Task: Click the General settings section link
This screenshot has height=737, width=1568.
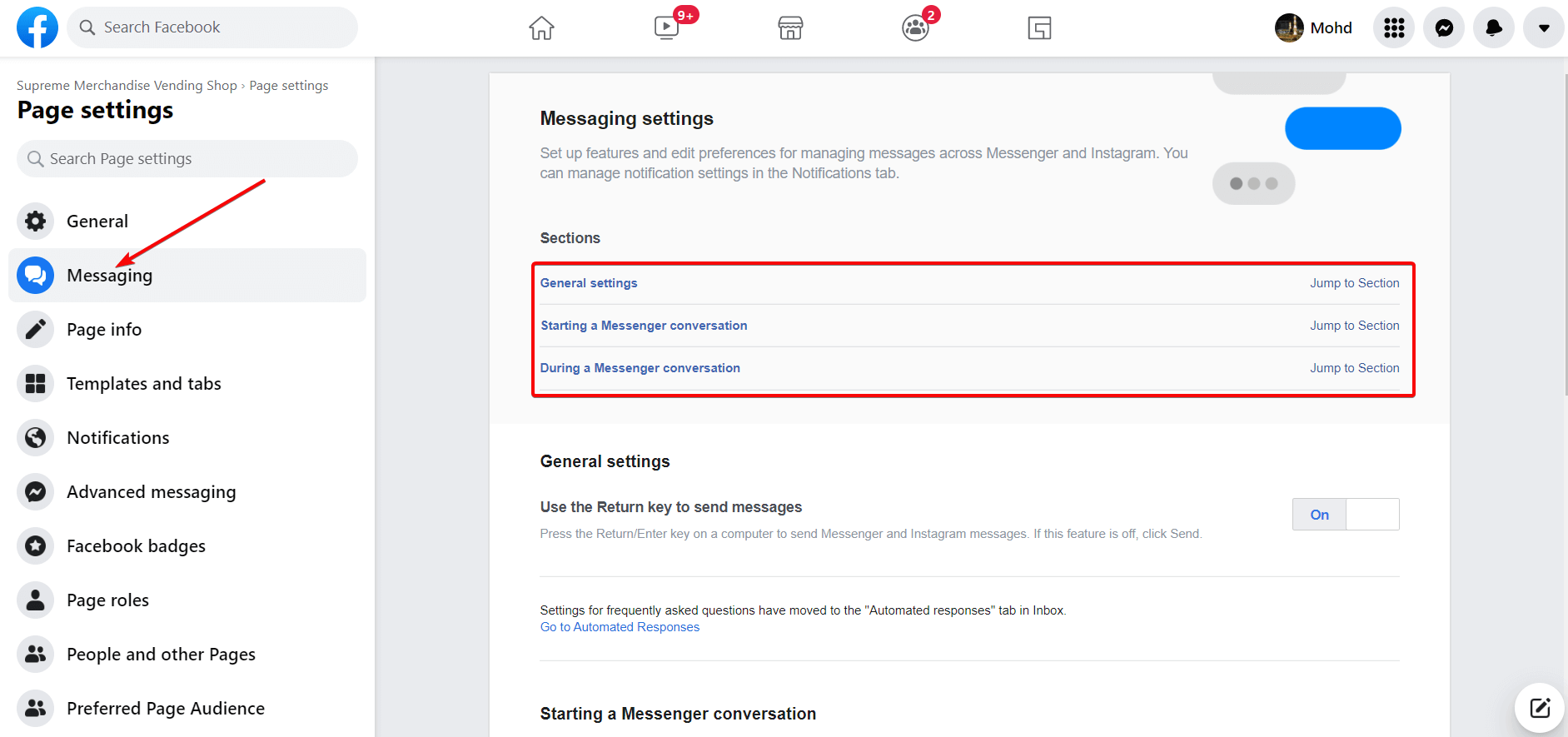Action: tap(589, 283)
